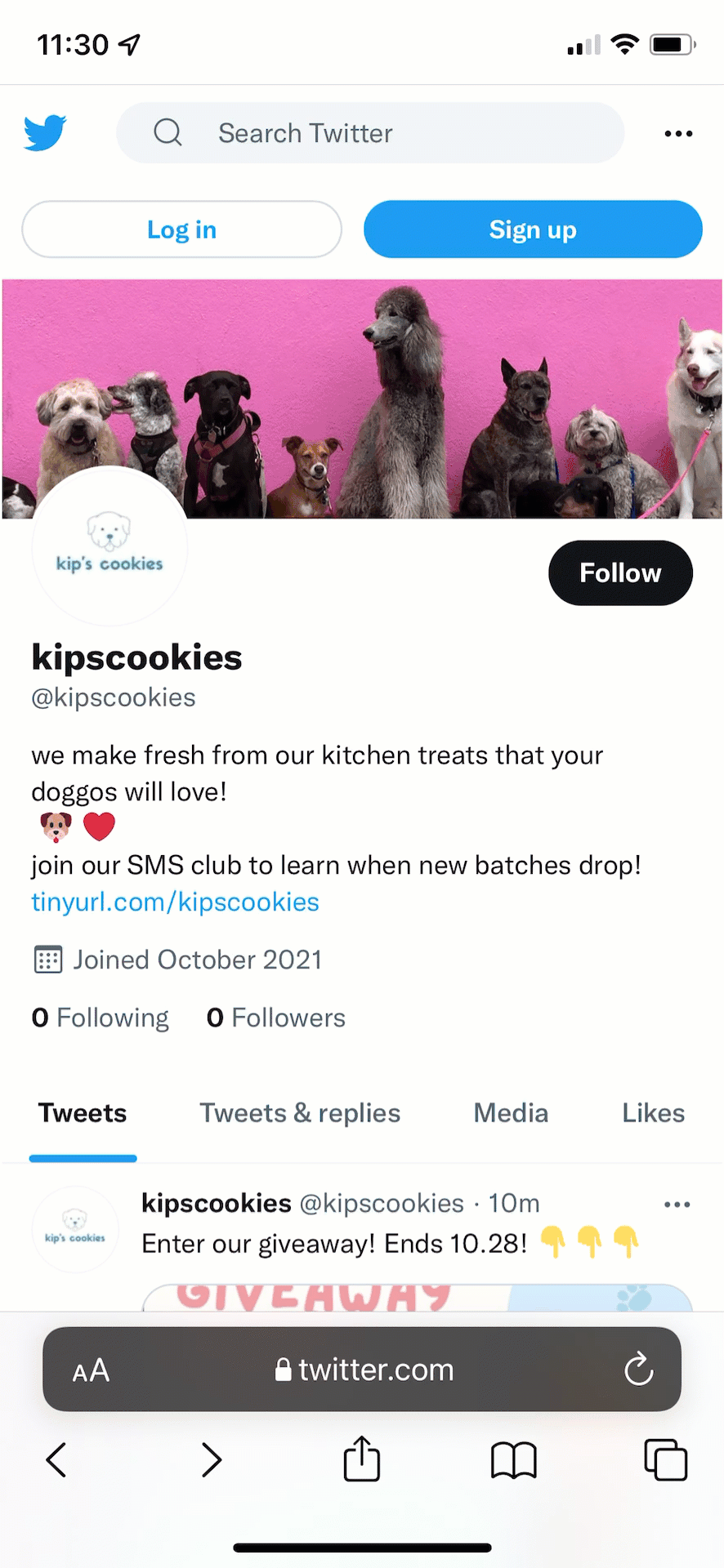The height and width of the screenshot is (1568, 724).
Task: Follow the kipscookies account
Action: click(x=620, y=573)
